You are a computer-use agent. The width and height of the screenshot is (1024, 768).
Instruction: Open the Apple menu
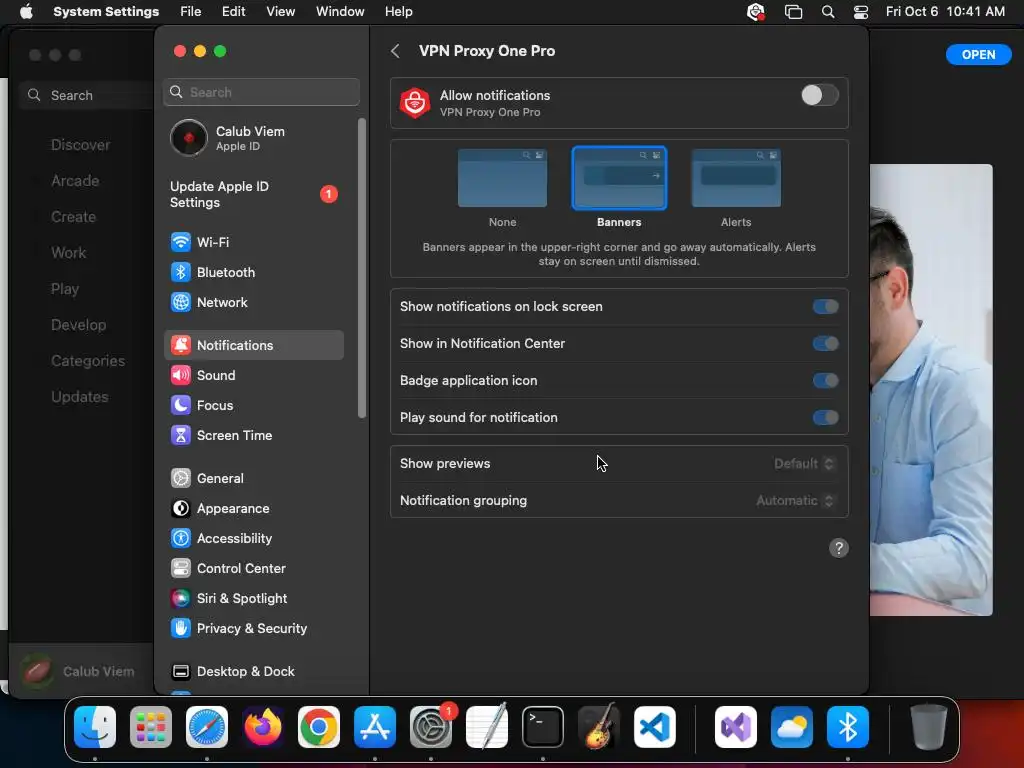click(x=26, y=12)
